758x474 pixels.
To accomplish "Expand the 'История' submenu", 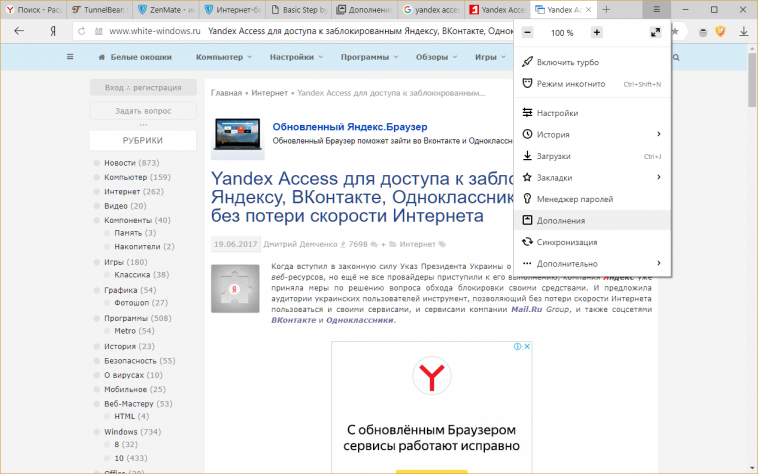I will coord(592,134).
